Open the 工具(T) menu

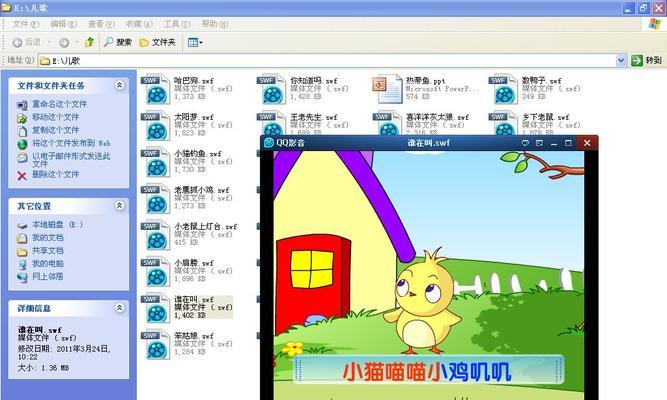click(177, 24)
